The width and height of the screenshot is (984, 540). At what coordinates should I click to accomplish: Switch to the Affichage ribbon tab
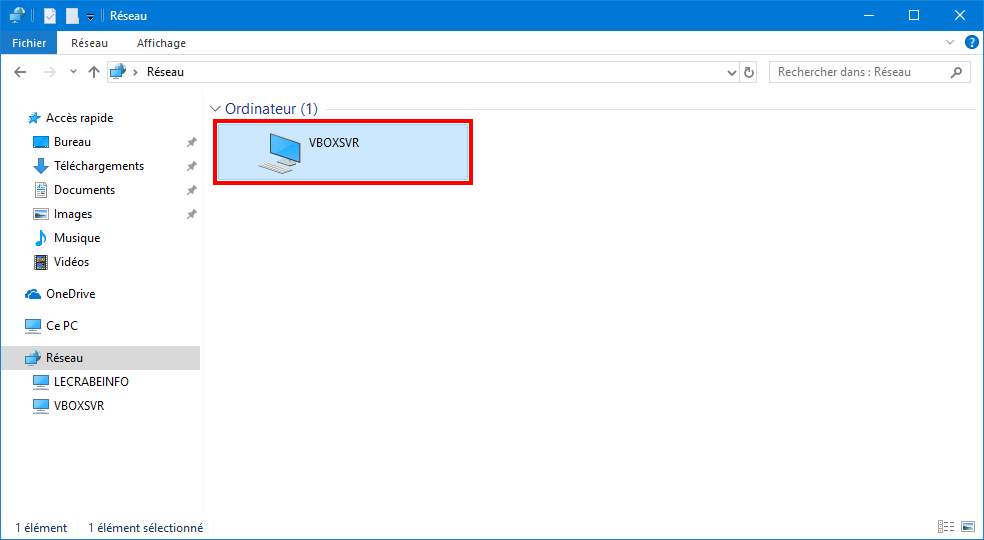[x=161, y=43]
